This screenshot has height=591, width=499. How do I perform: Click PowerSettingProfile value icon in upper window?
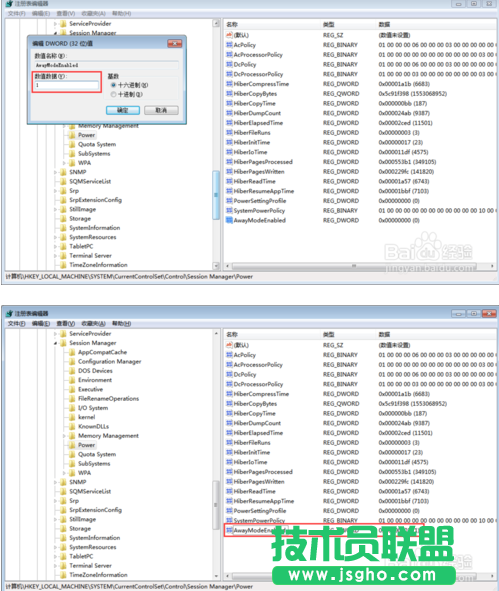coord(229,201)
